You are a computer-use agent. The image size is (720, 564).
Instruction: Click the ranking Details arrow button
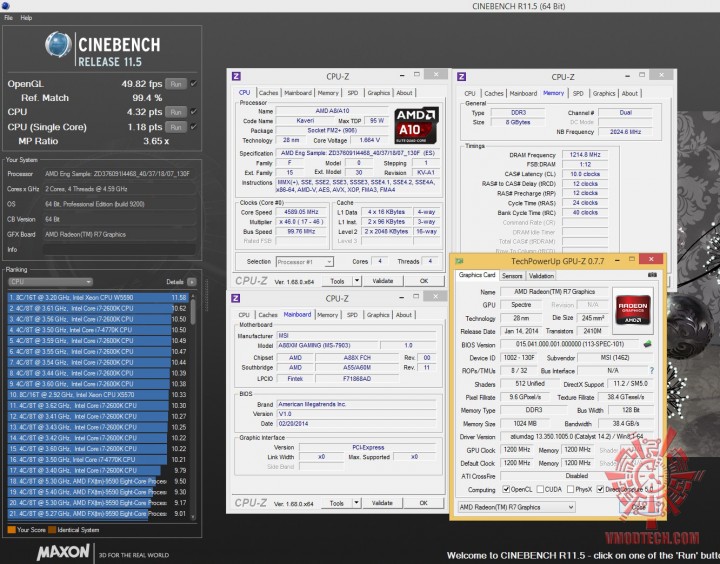coord(192,282)
